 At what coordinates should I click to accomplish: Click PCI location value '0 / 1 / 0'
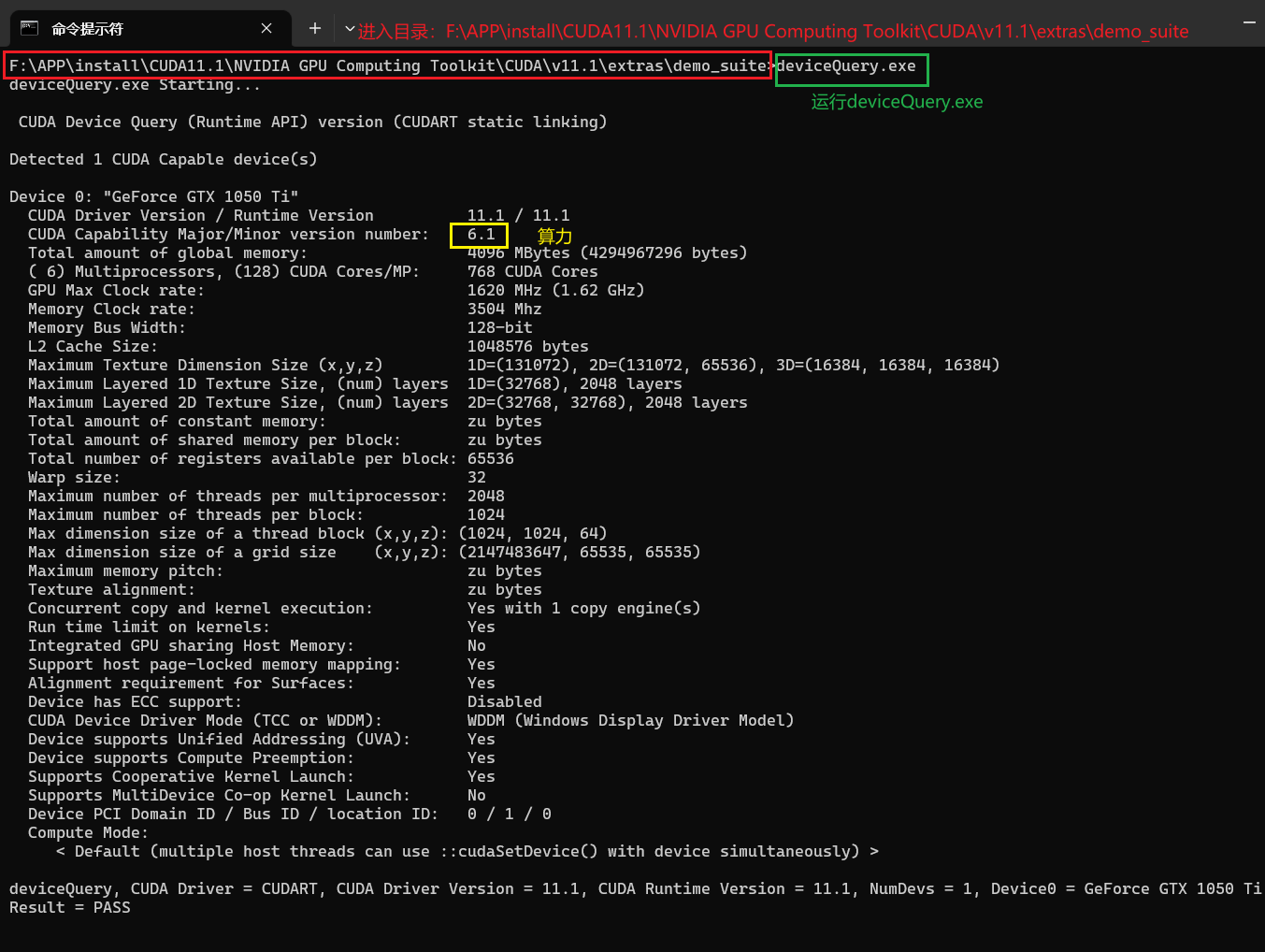[510, 815]
